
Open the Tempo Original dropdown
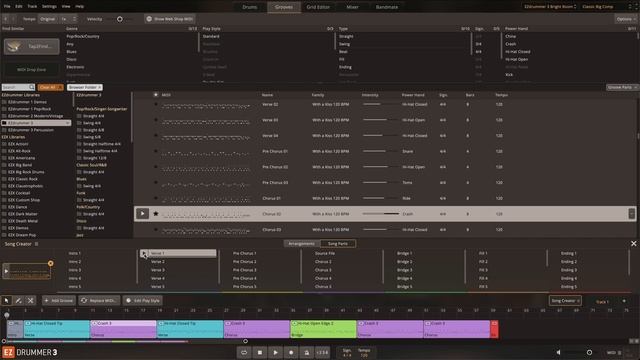49,19
